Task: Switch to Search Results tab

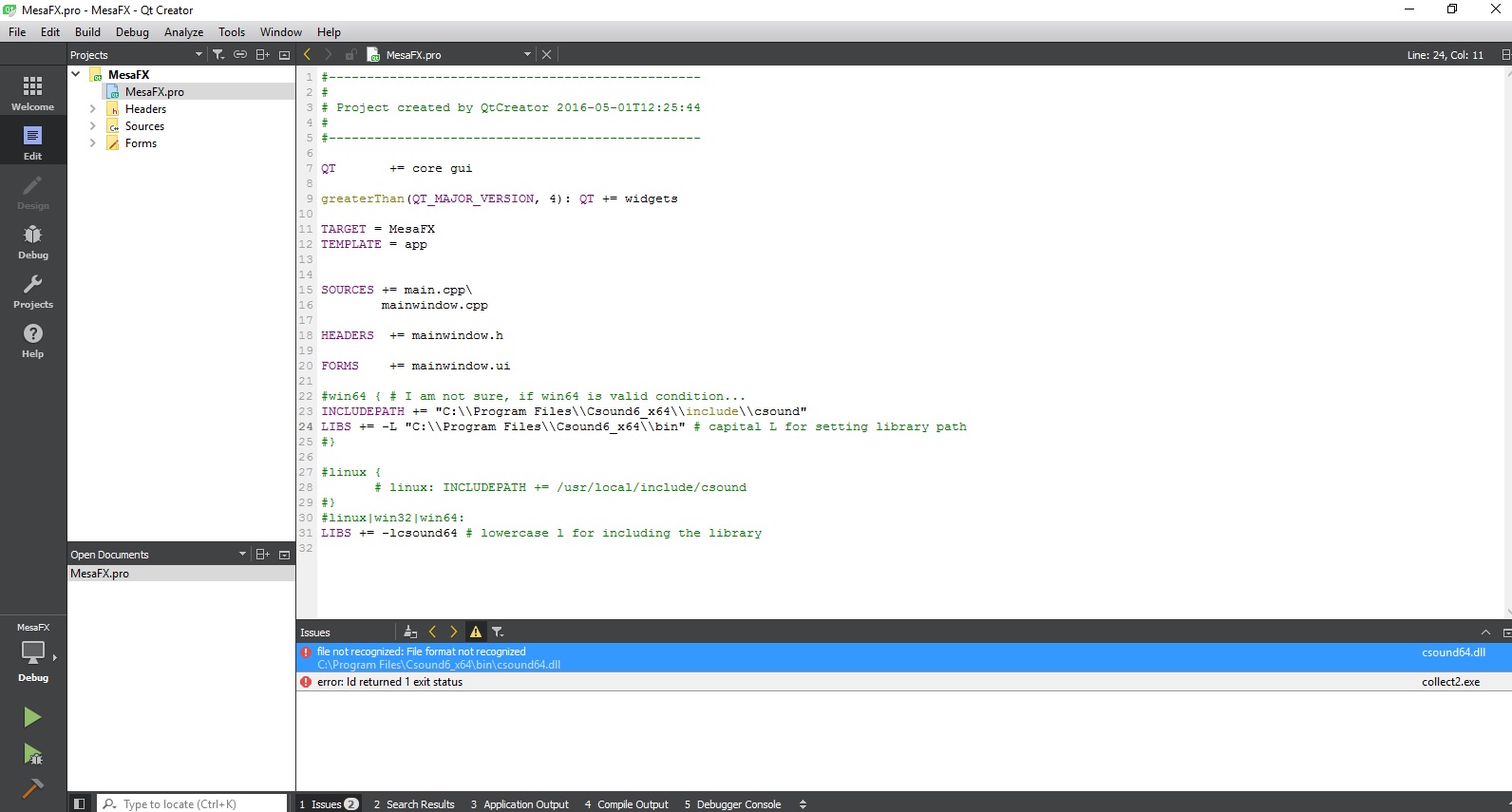Action: click(414, 804)
